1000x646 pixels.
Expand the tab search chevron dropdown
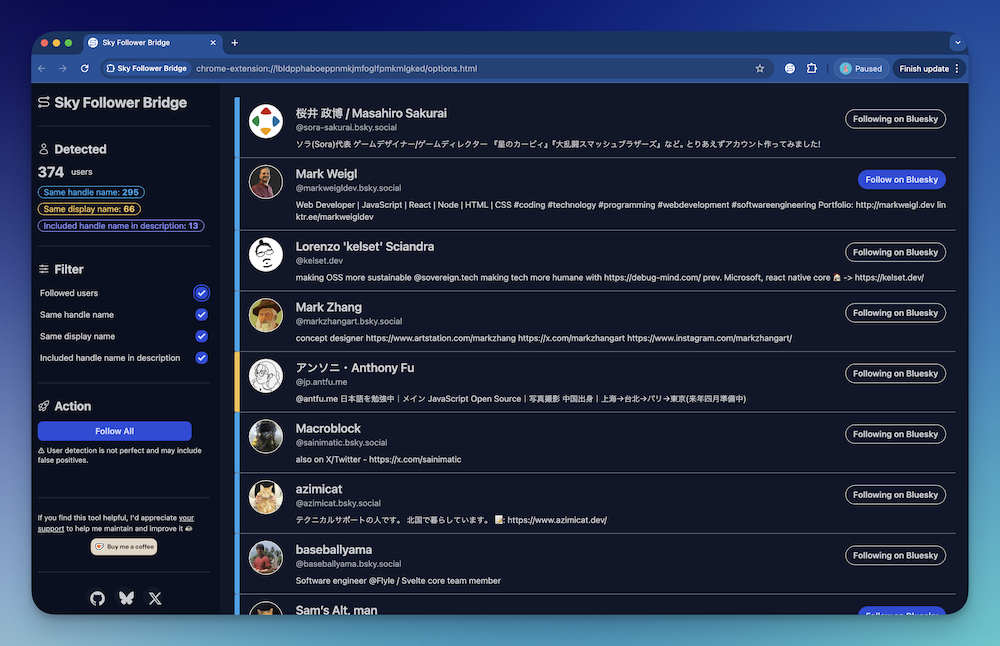point(957,43)
